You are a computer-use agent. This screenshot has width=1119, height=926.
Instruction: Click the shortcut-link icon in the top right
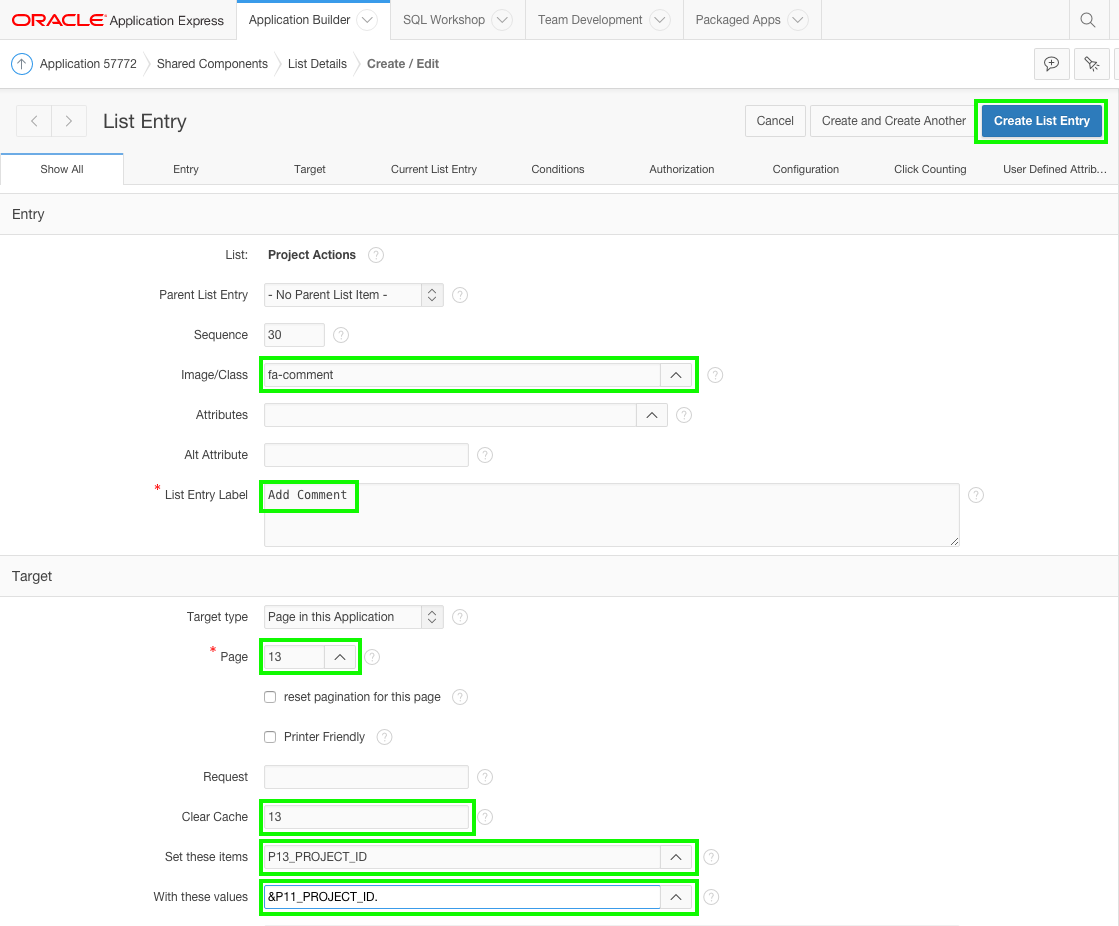pos(1092,63)
